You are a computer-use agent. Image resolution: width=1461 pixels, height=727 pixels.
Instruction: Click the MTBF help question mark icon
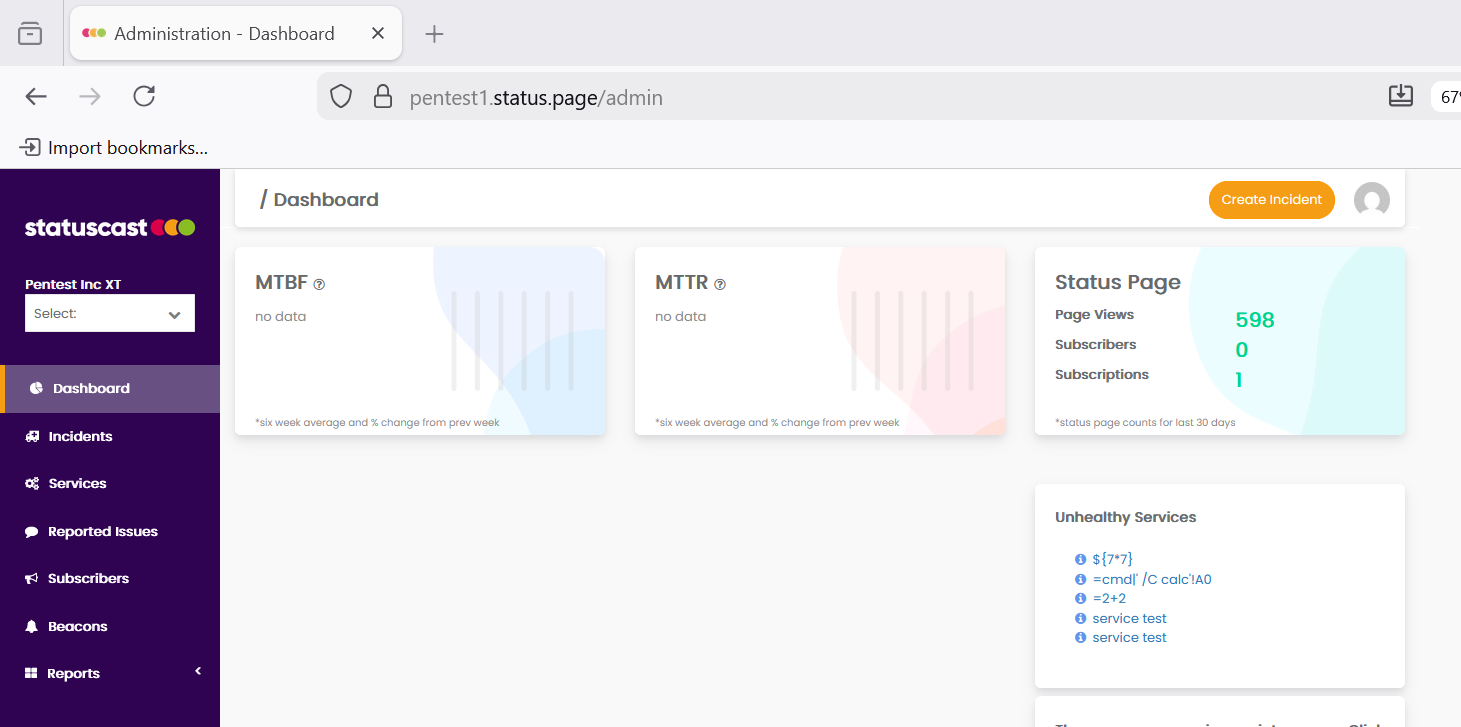click(x=319, y=284)
